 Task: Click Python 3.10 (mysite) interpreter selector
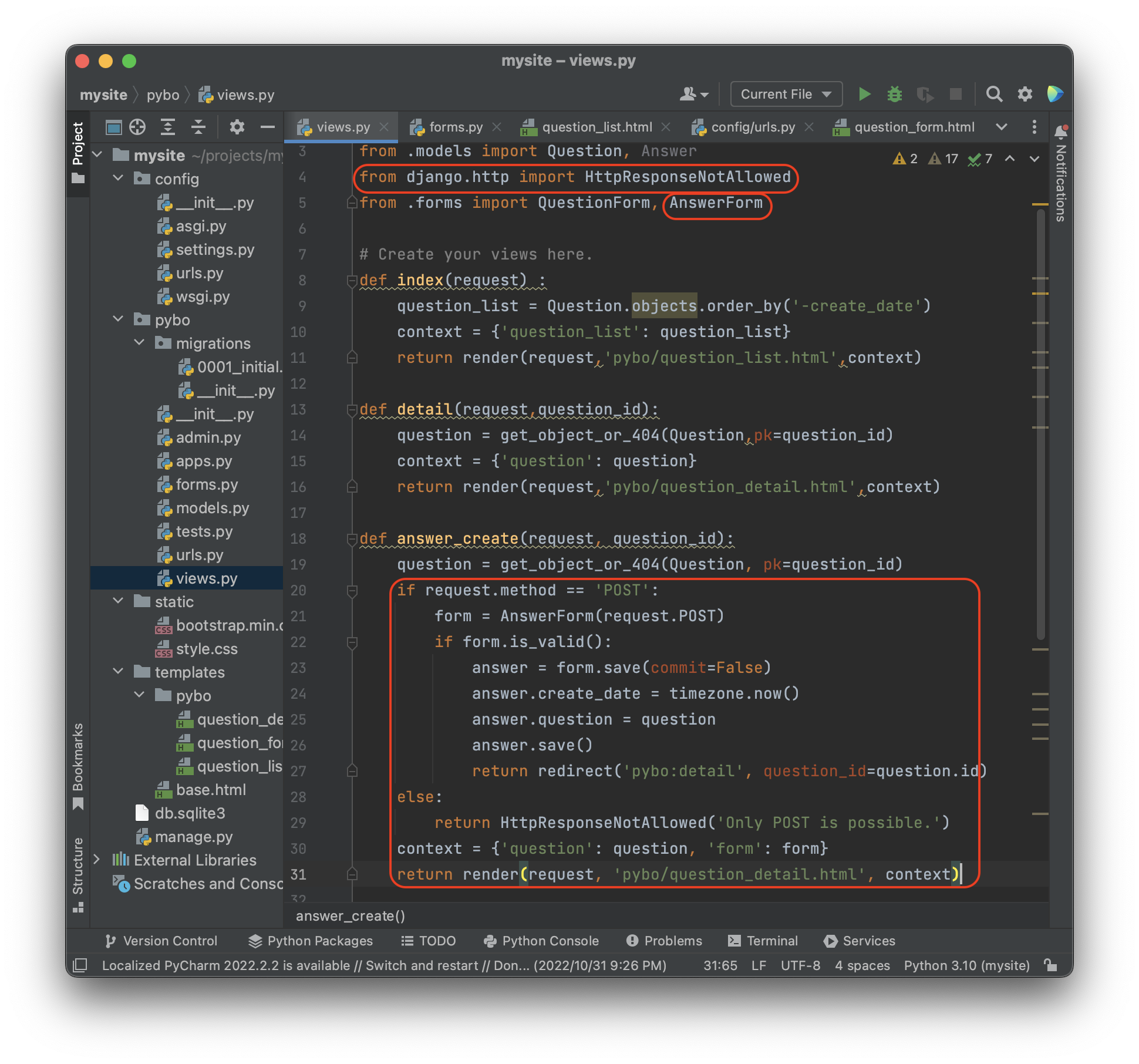pyautogui.click(x=966, y=965)
